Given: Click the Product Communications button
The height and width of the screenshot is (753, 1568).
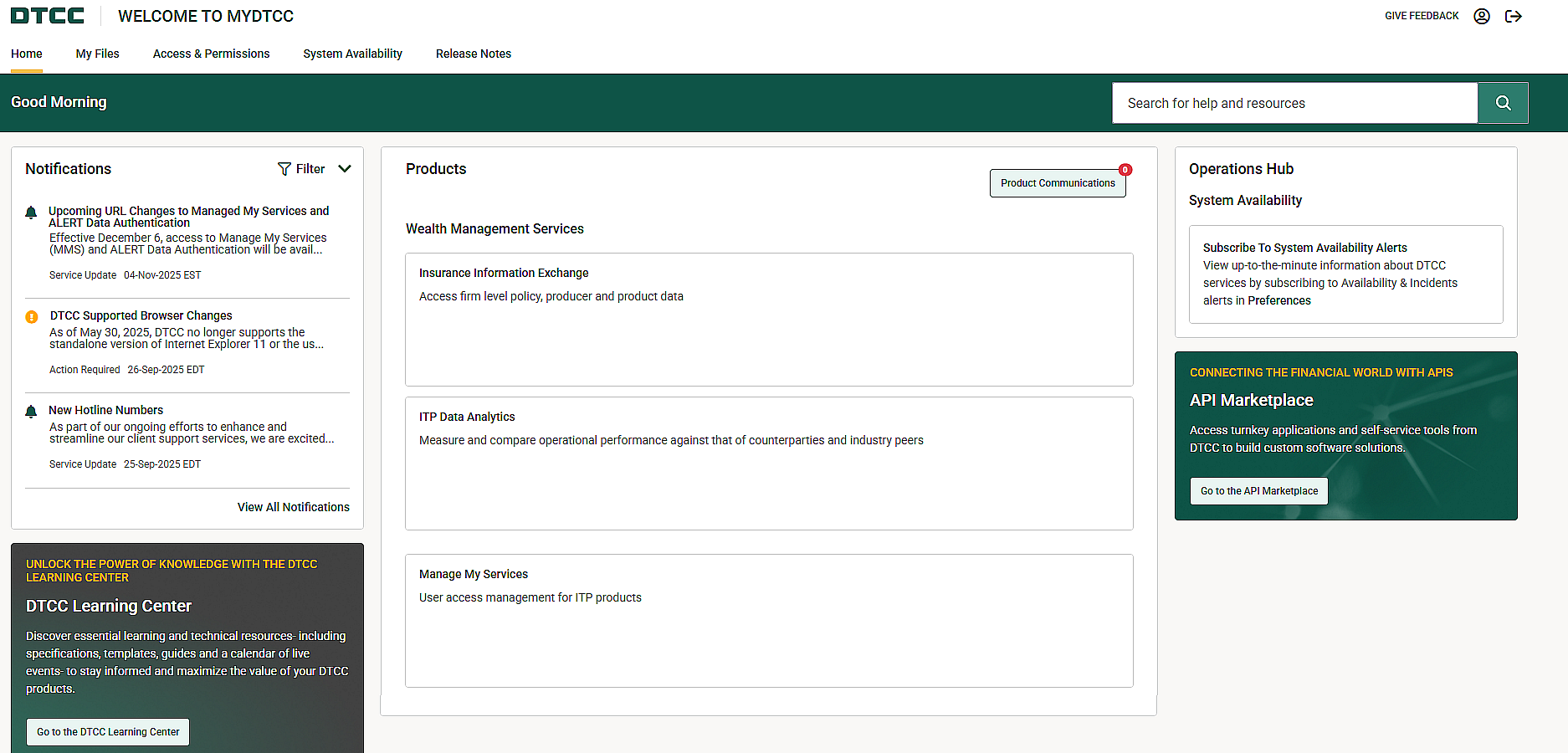Looking at the screenshot, I should [x=1057, y=183].
